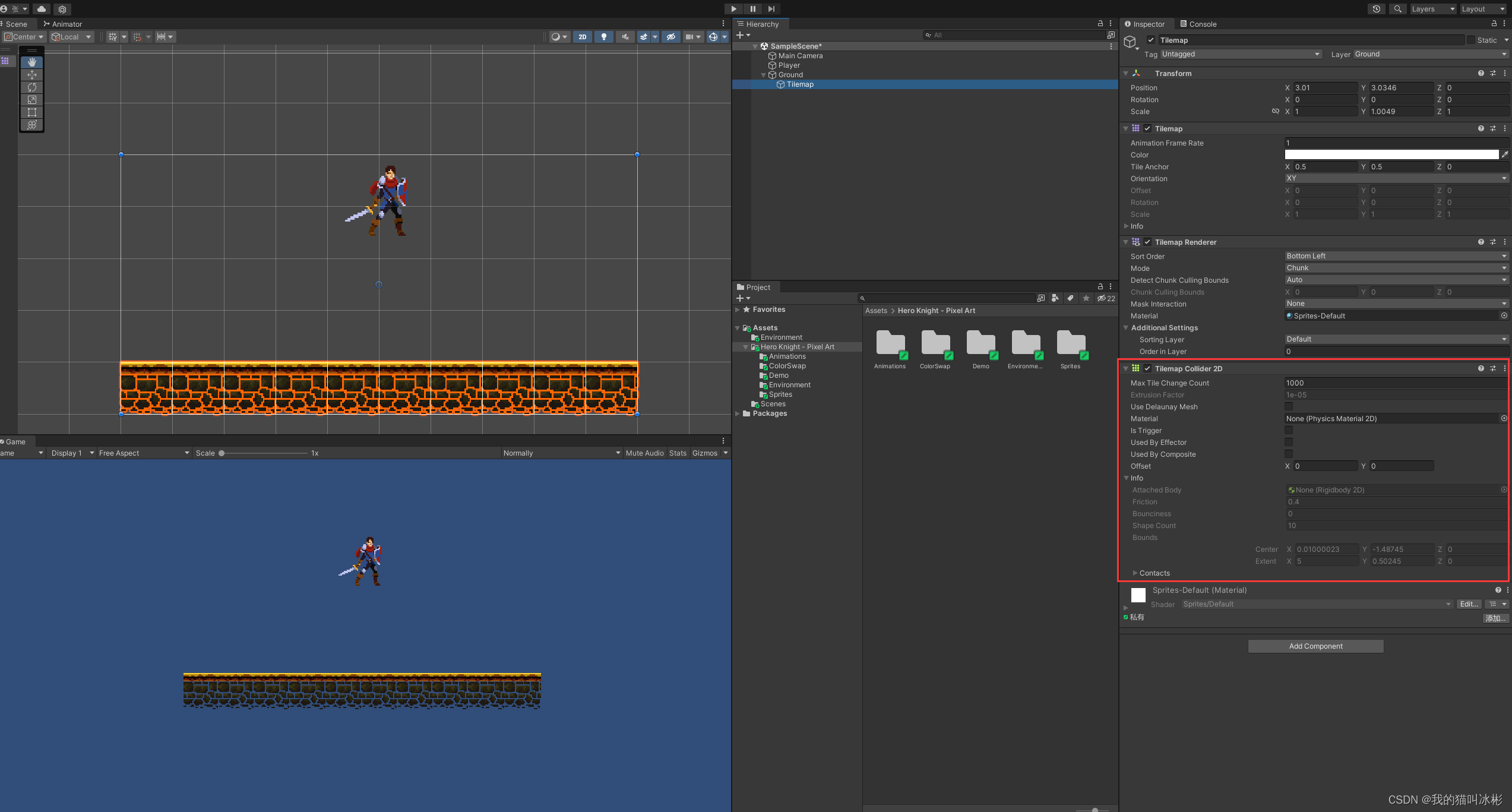Viewport: 1512px width, 812px height.
Task: Click Project search by type icon
Action: (x=1055, y=298)
